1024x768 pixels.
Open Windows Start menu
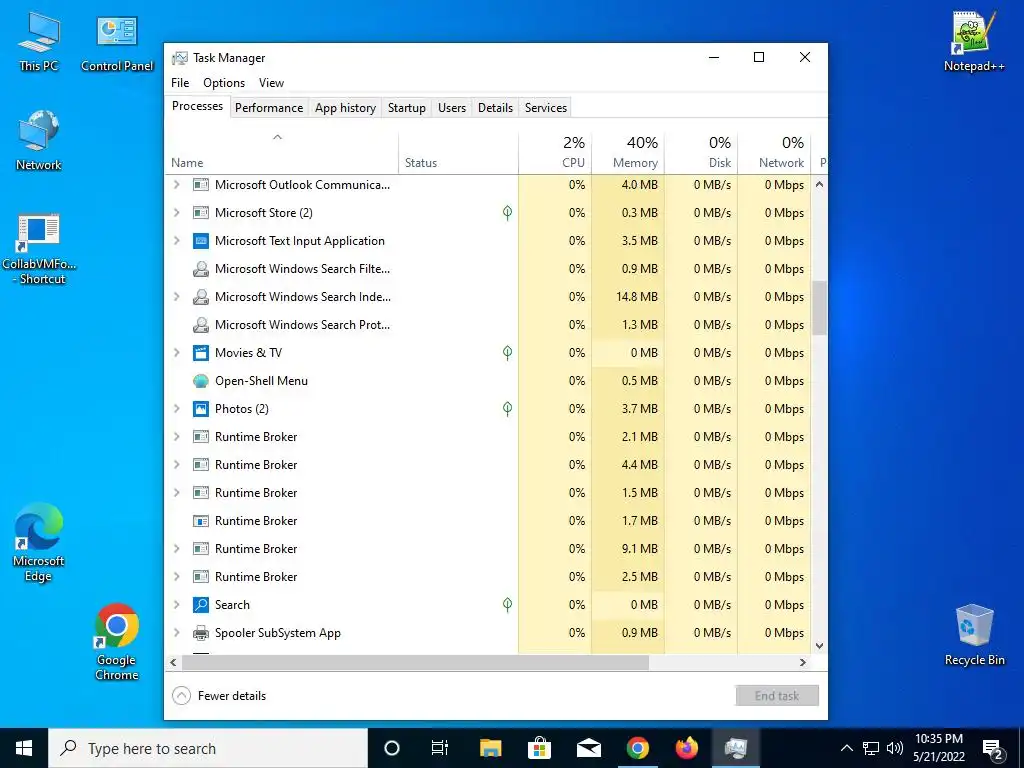(24, 748)
